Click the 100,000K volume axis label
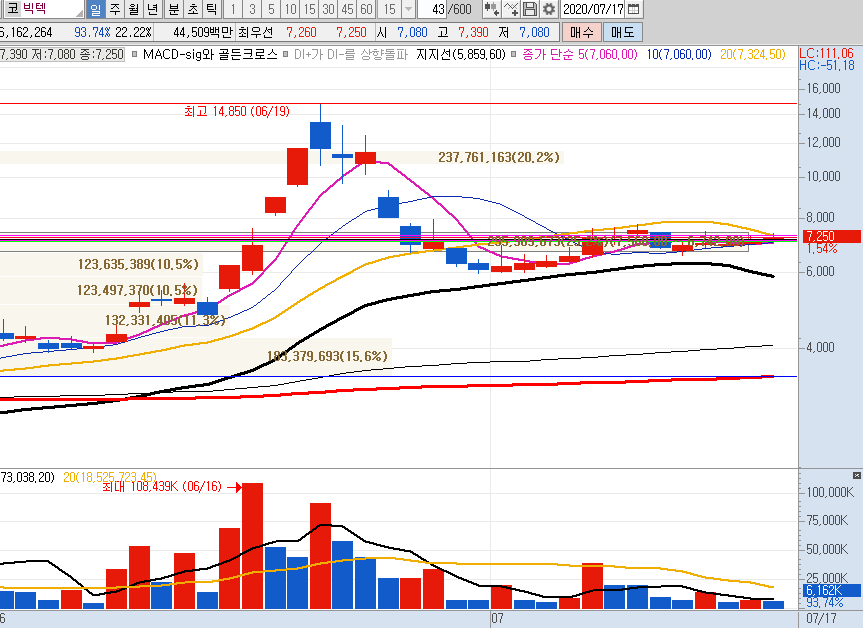The height and width of the screenshot is (628, 863). pyautogui.click(x=830, y=493)
